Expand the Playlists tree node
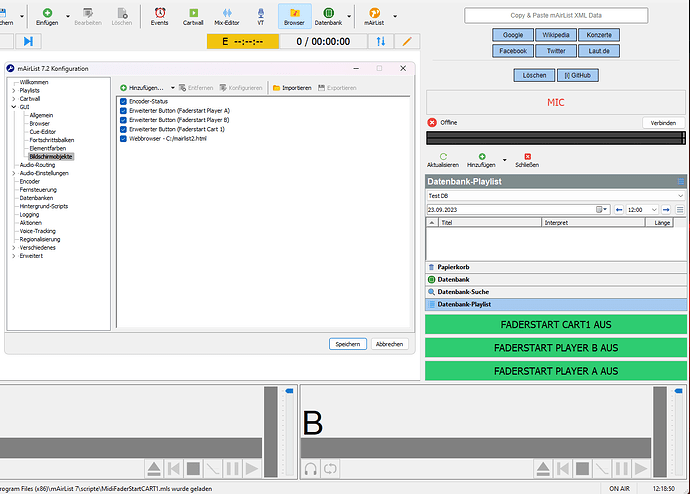The width and height of the screenshot is (690, 494). 14,91
